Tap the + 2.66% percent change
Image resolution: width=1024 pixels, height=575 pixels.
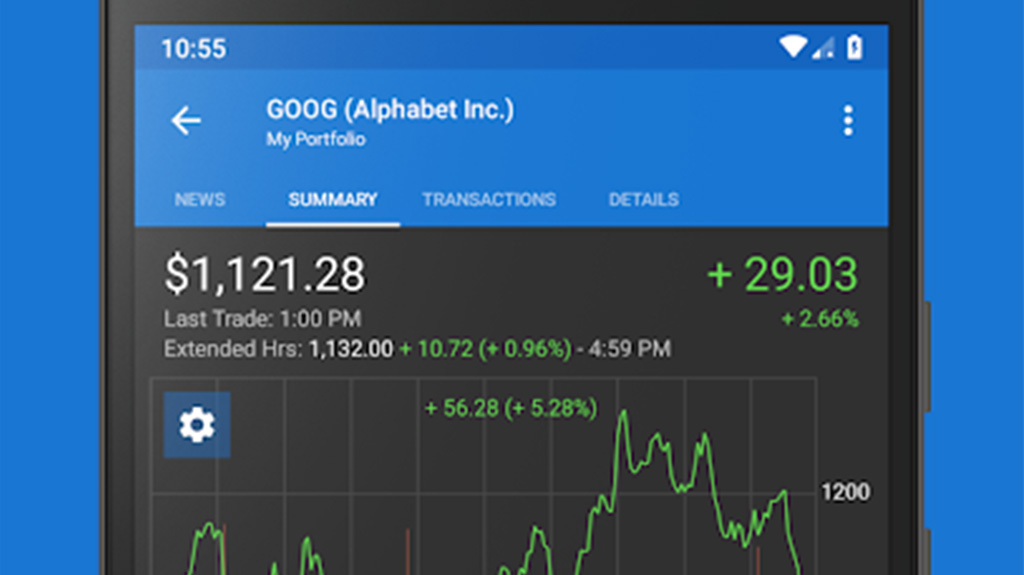click(x=820, y=319)
